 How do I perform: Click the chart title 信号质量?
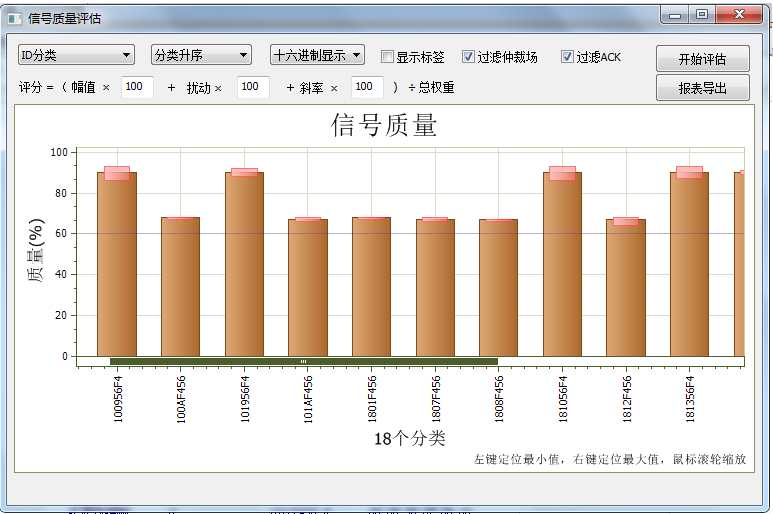[384, 125]
